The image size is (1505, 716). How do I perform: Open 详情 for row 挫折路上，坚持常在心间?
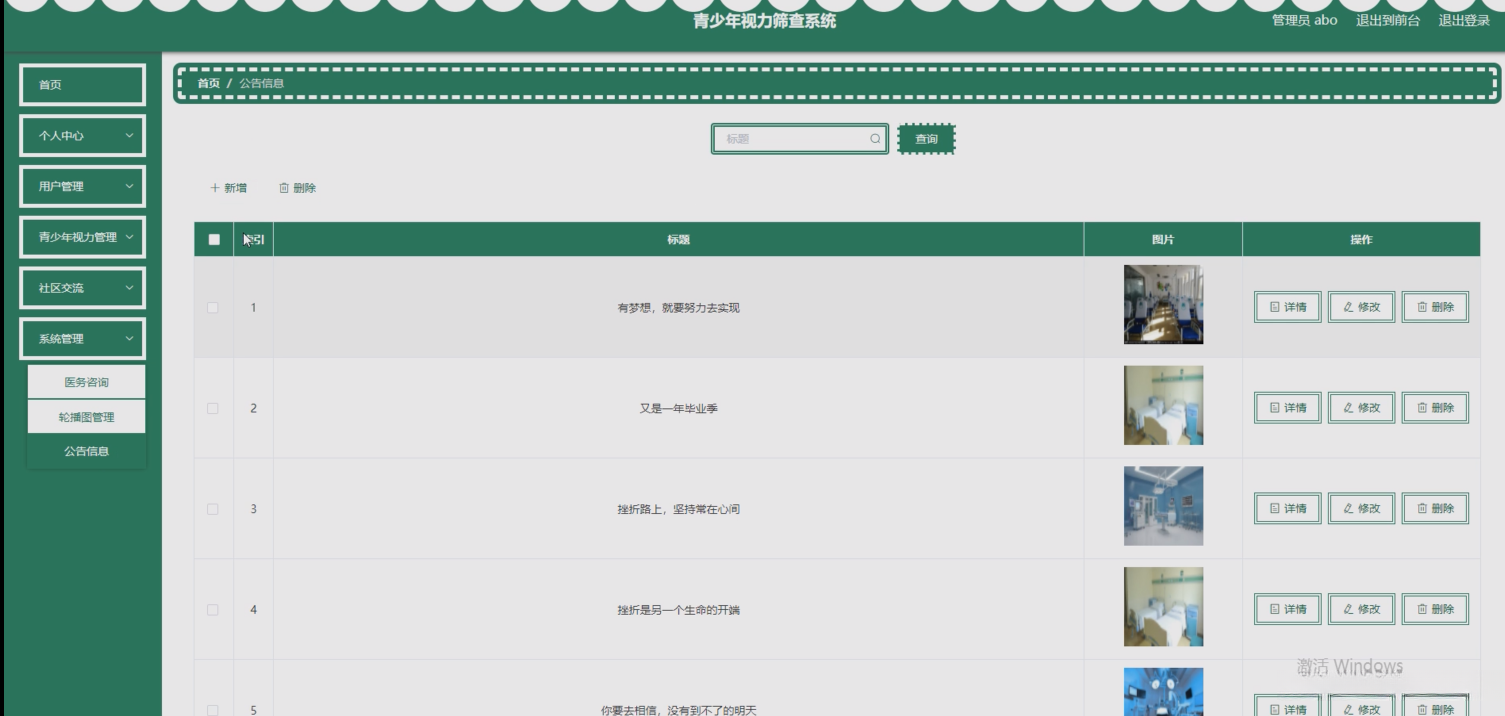[1288, 508]
